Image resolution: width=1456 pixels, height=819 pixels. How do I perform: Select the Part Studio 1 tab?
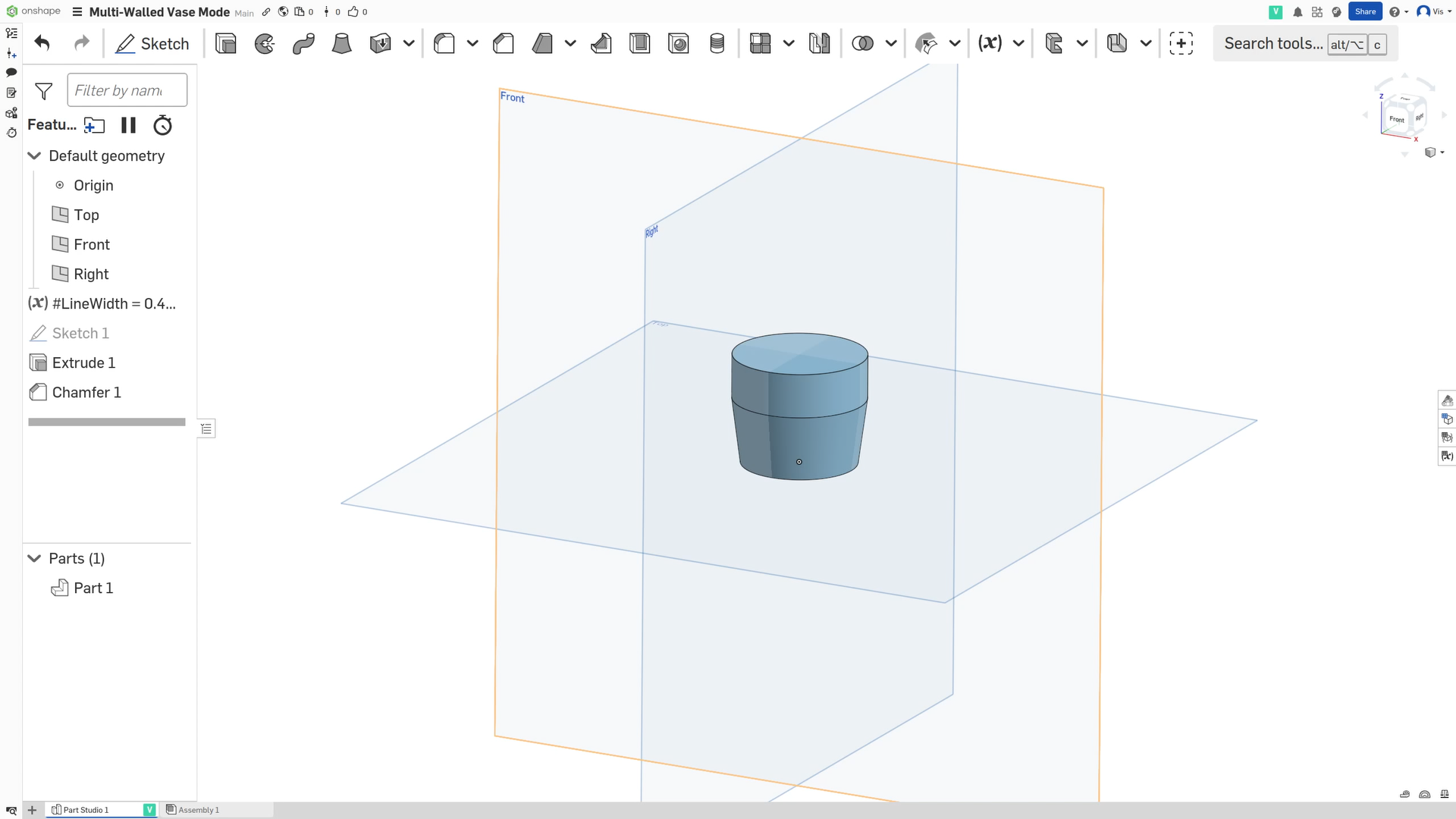pyautogui.click(x=86, y=810)
